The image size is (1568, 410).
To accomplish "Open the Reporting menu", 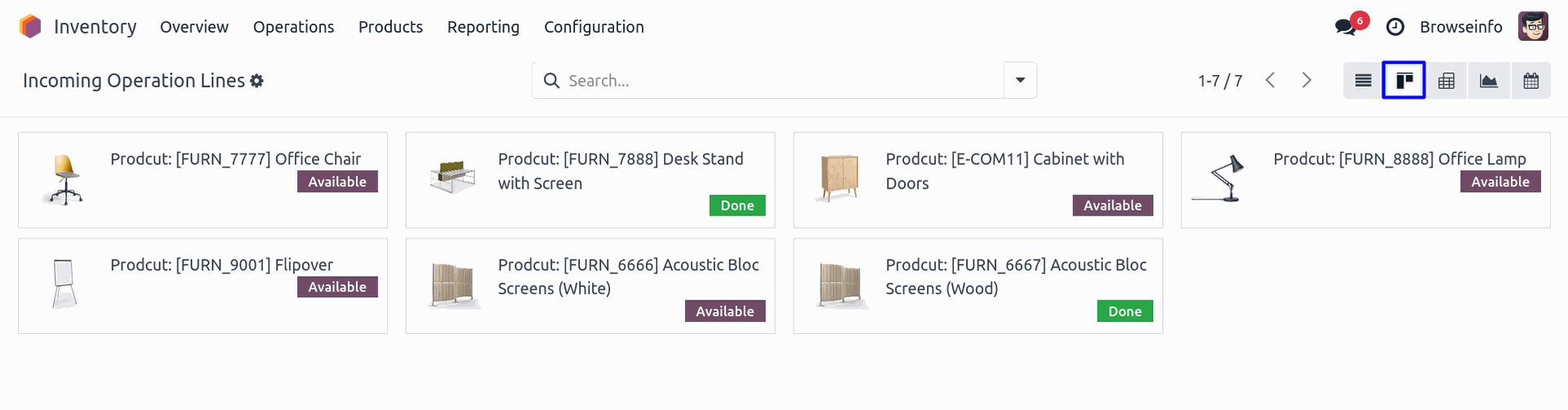I will point(483,27).
